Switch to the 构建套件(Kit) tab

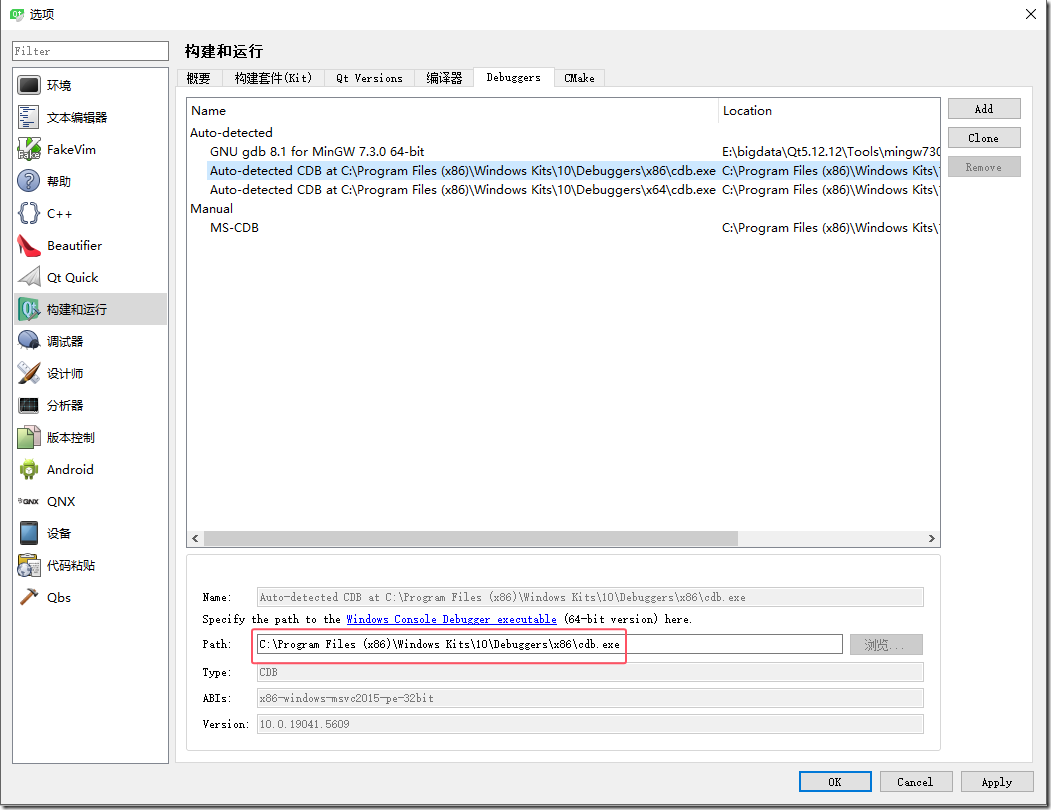coord(273,78)
